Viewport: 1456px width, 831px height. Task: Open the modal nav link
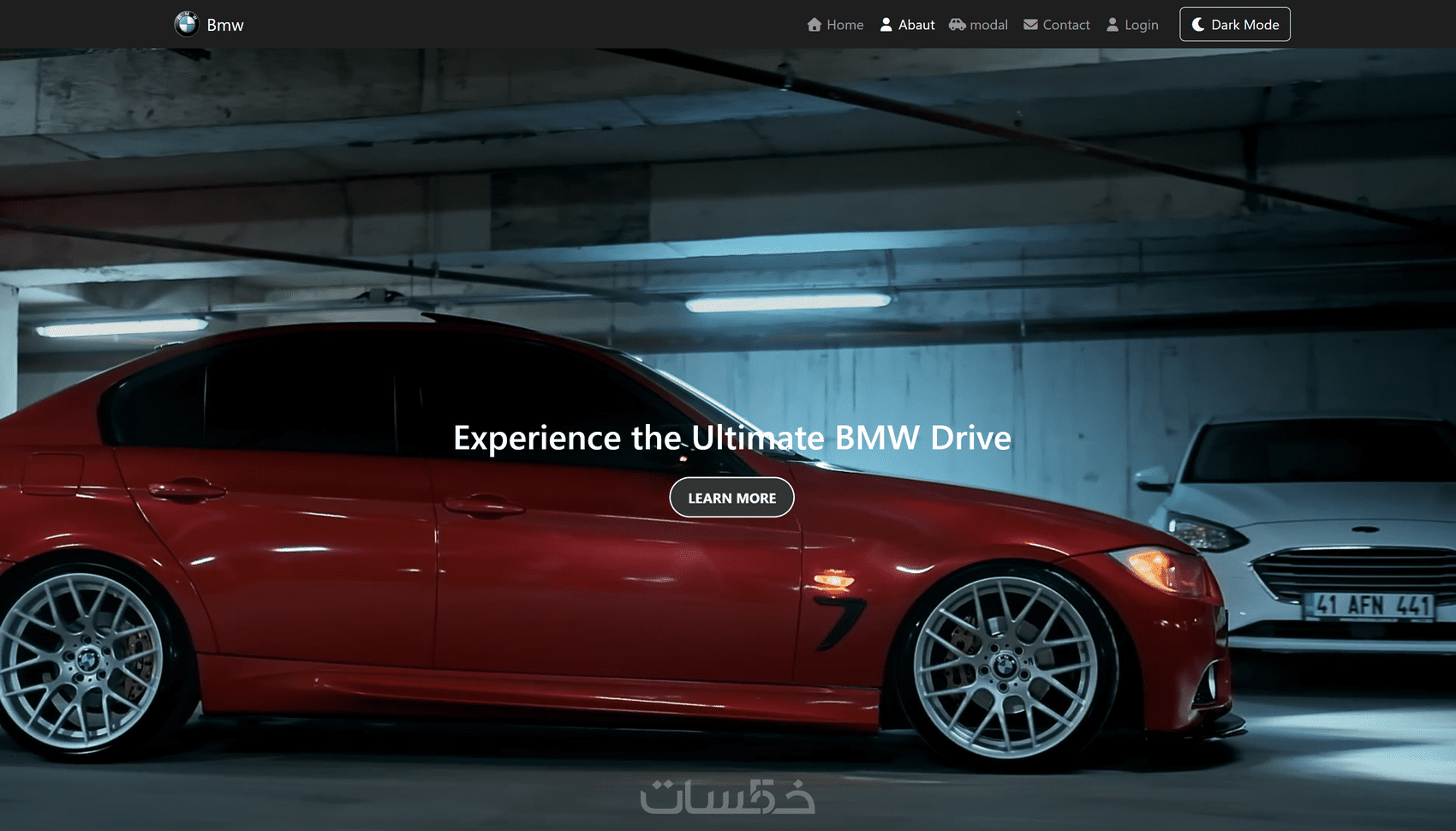pyautogui.click(x=978, y=25)
